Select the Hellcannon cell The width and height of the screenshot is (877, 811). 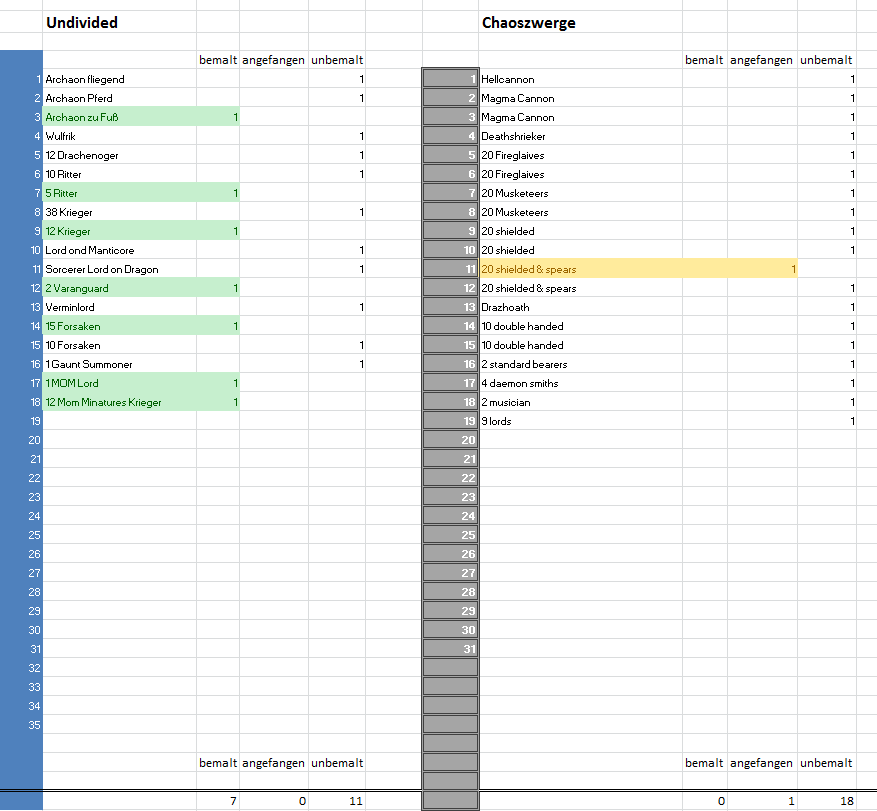coord(581,79)
